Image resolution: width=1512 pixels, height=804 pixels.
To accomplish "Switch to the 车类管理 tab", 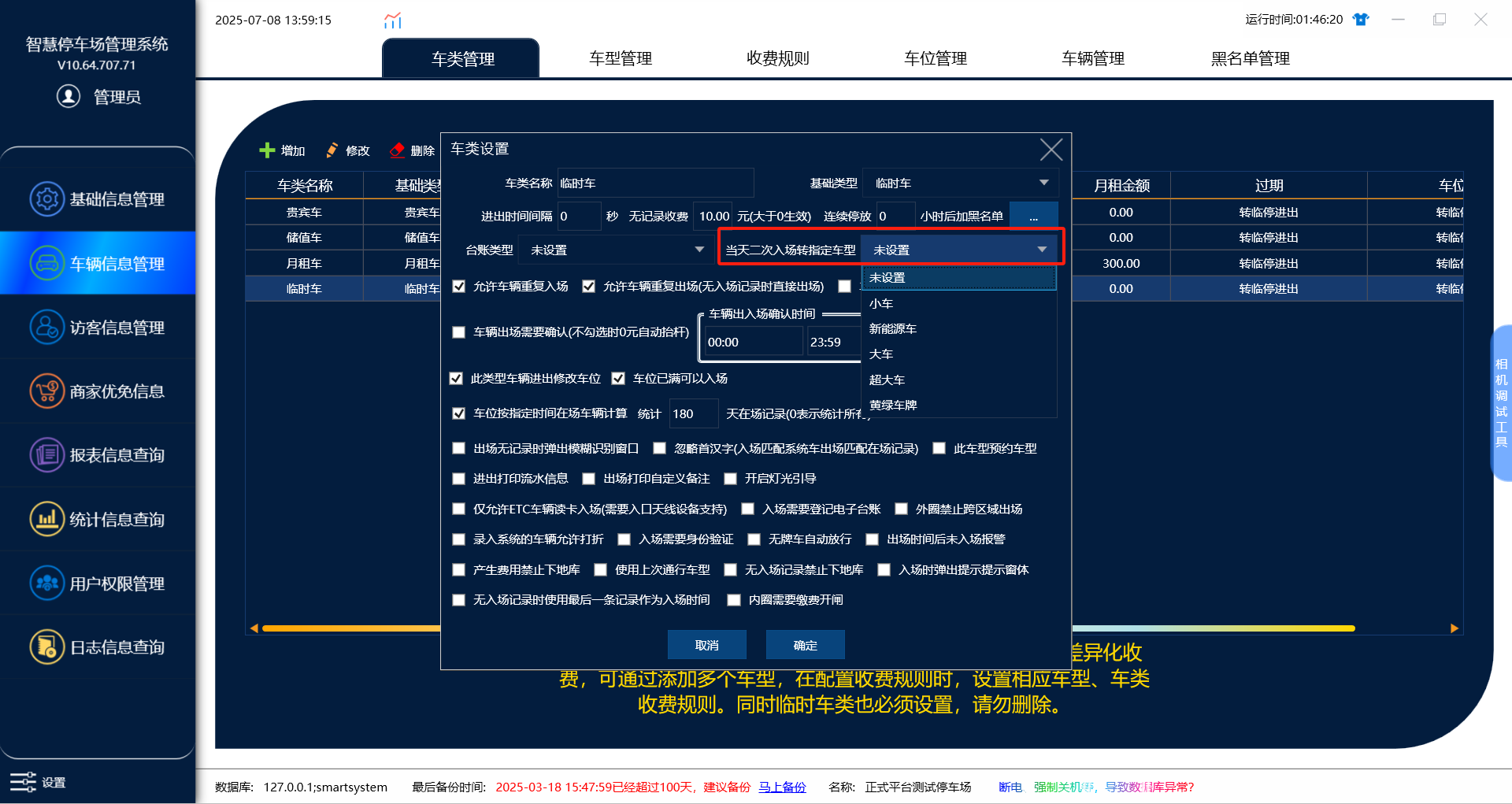I will 461,58.
